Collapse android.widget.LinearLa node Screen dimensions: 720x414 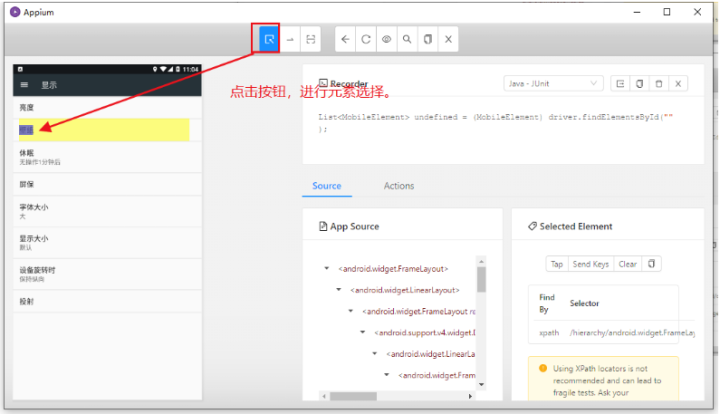[x=375, y=353]
